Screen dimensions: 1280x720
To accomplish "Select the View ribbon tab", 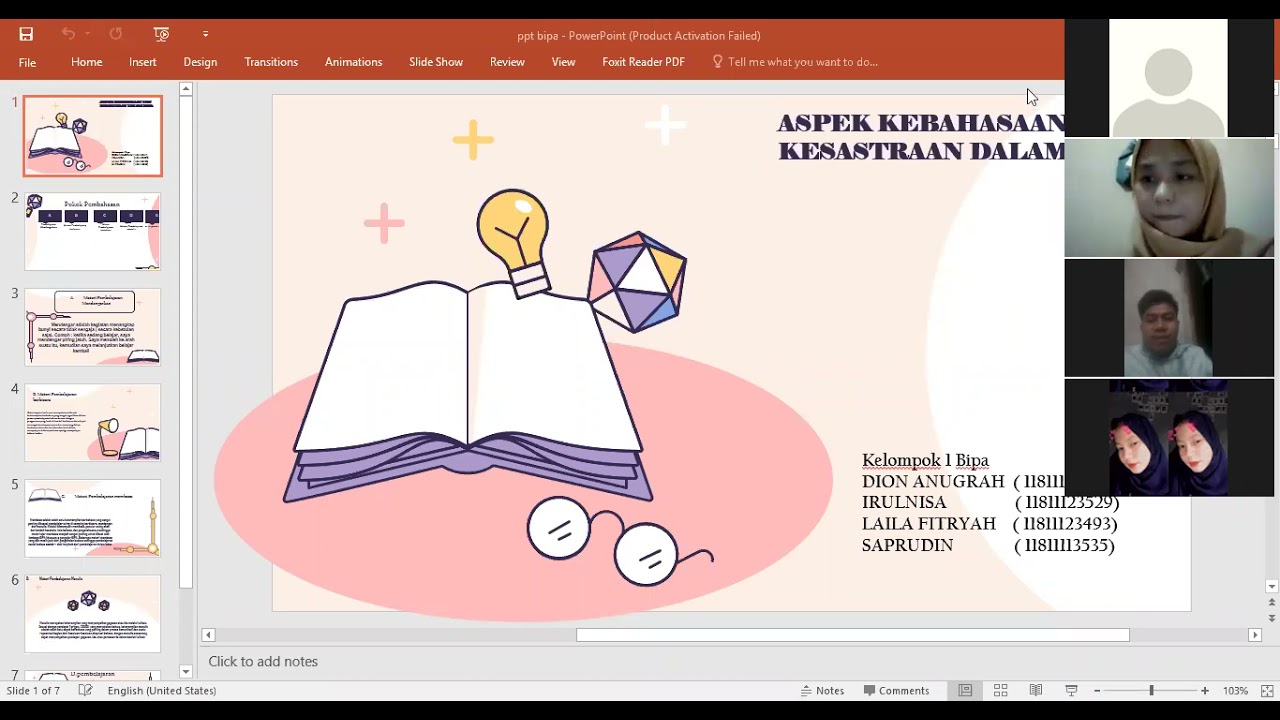I will click(x=563, y=62).
